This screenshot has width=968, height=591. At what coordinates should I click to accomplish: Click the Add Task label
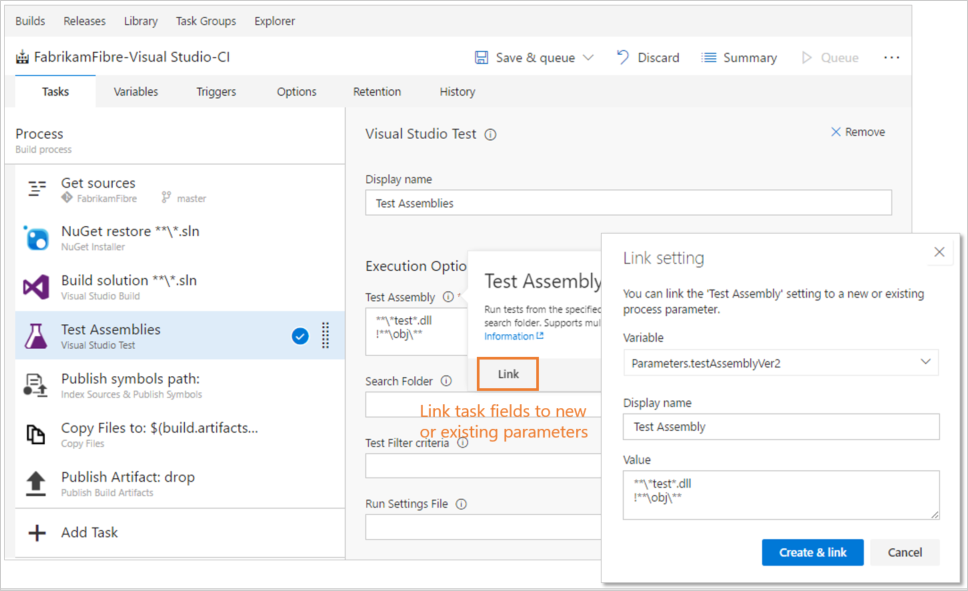pos(90,532)
